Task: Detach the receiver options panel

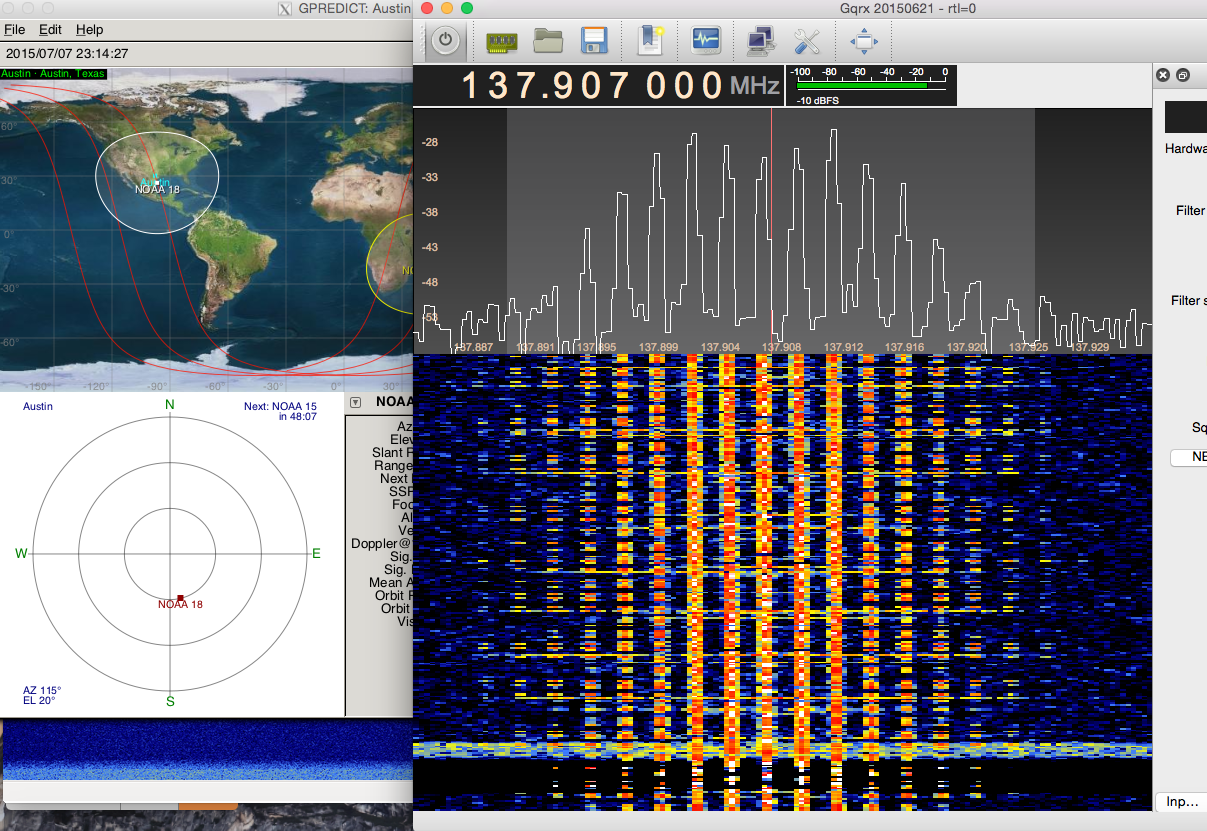Action: pos(1183,75)
